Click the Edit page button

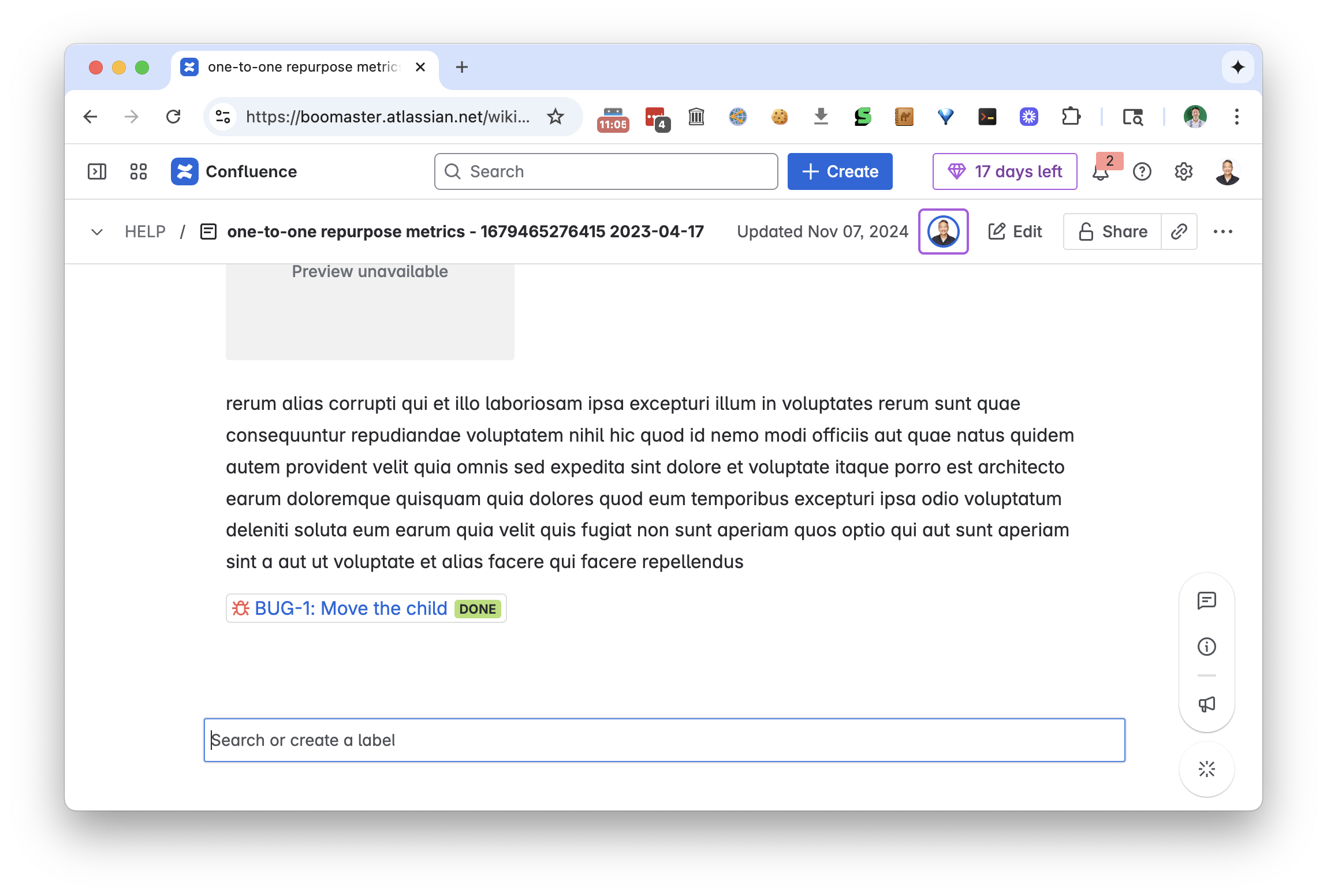tap(1015, 232)
